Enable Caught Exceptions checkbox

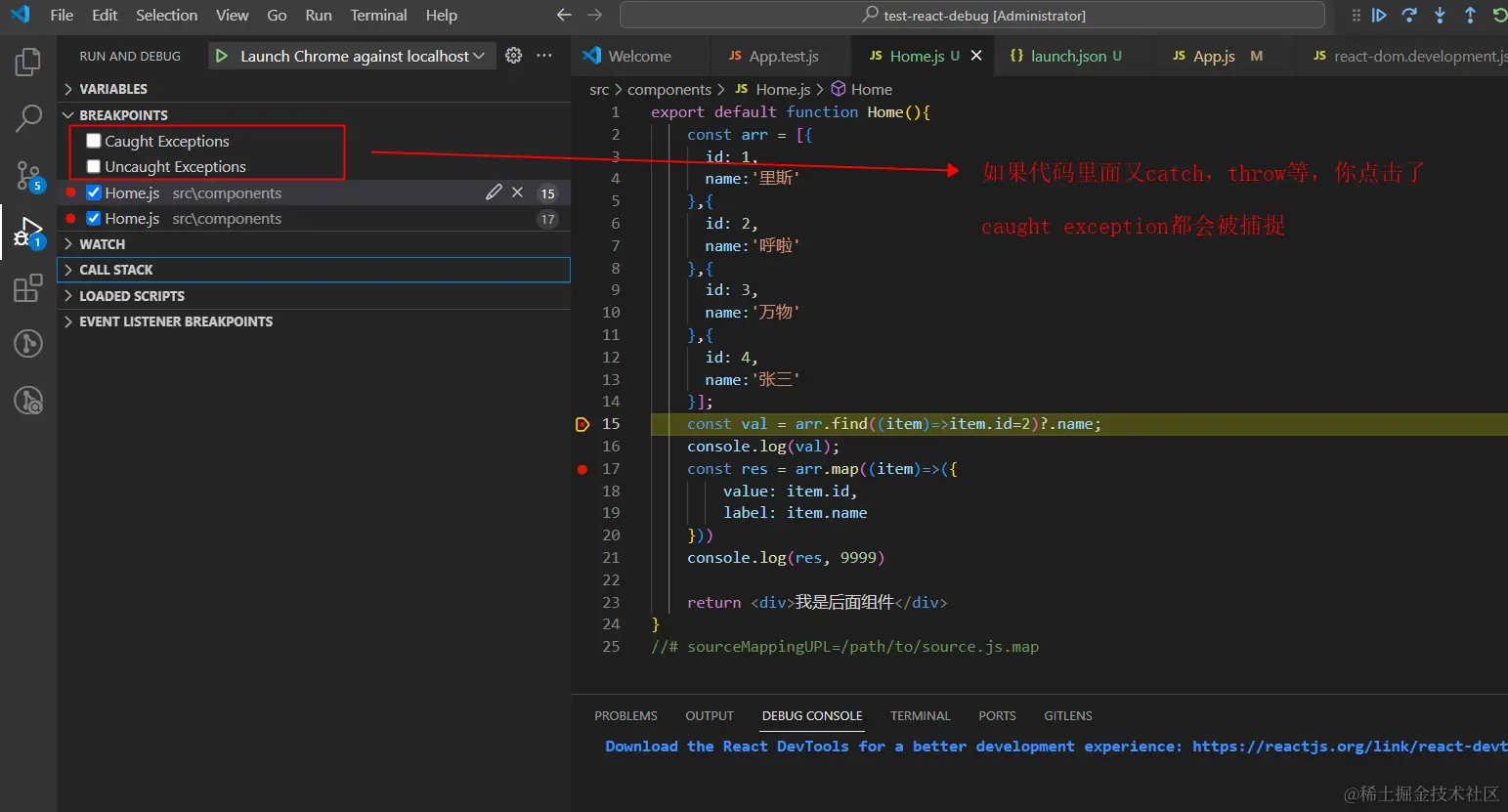pyautogui.click(x=94, y=141)
